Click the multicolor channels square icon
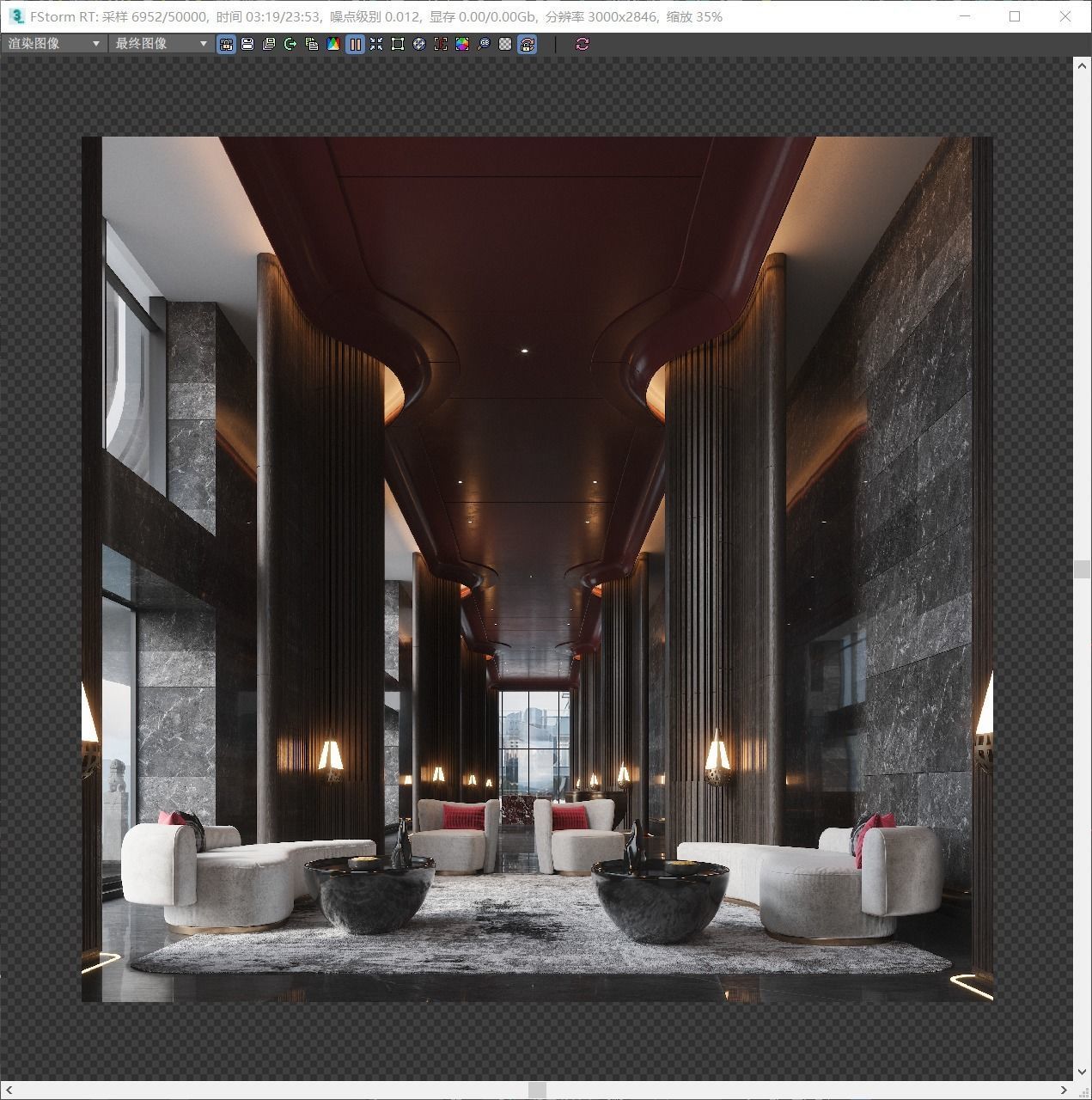Screen dimensions: 1092x1100 click(x=462, y=45)
